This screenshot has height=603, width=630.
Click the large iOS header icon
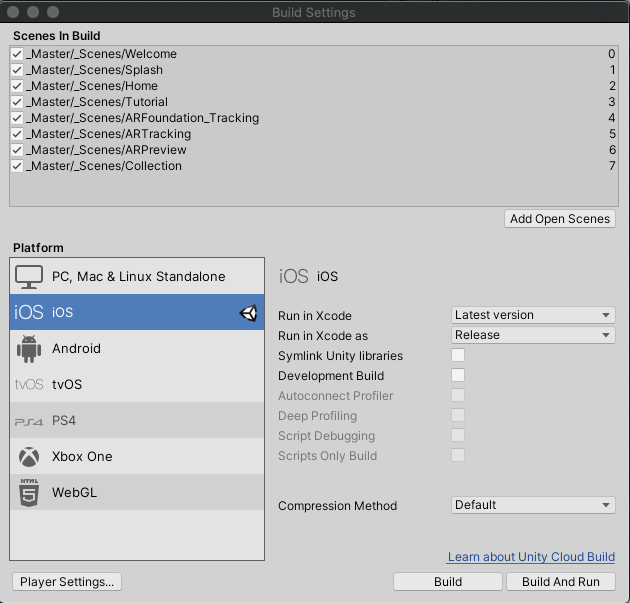[x=294, y=276]
